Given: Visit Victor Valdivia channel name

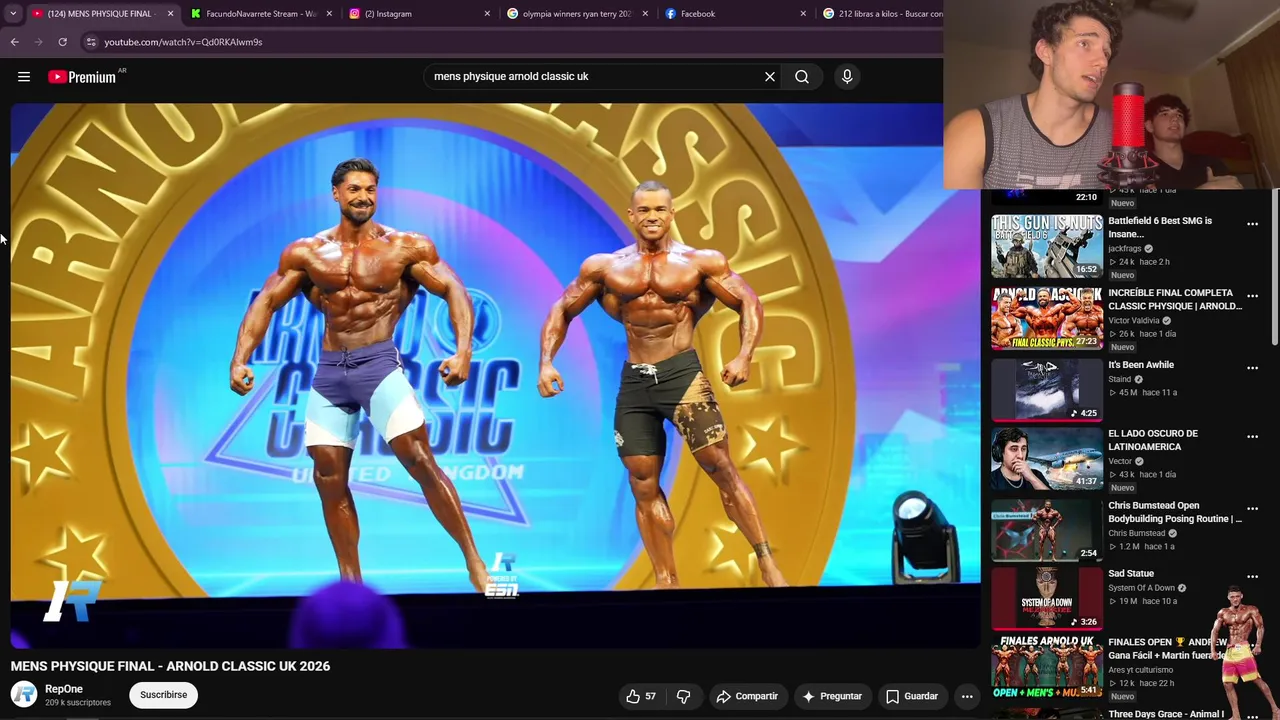Looking at the screenshot, I should pos(1134,321).
